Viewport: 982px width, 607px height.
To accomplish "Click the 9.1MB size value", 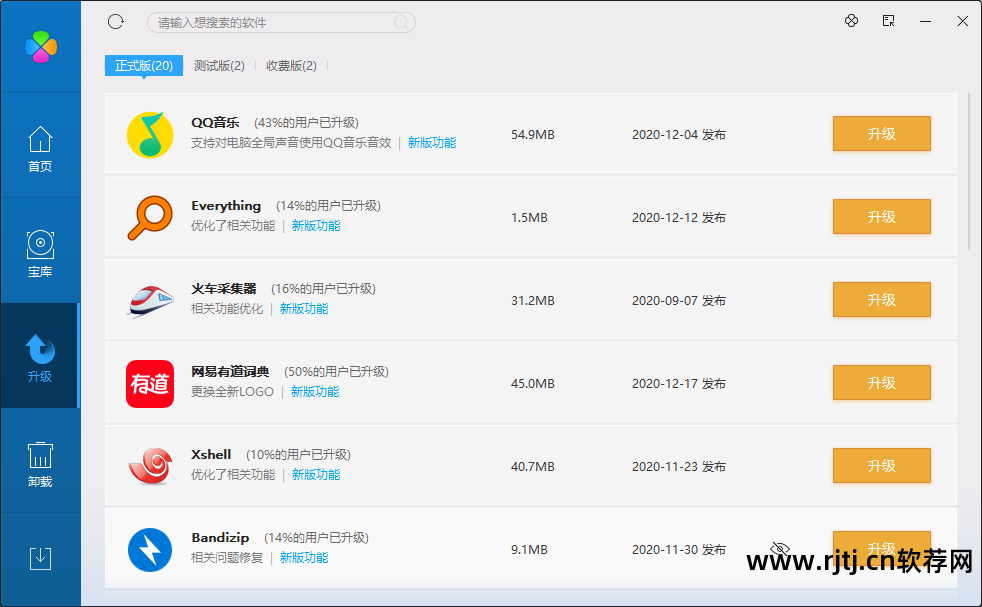I will pyautogui.click(x=529, y=549).
